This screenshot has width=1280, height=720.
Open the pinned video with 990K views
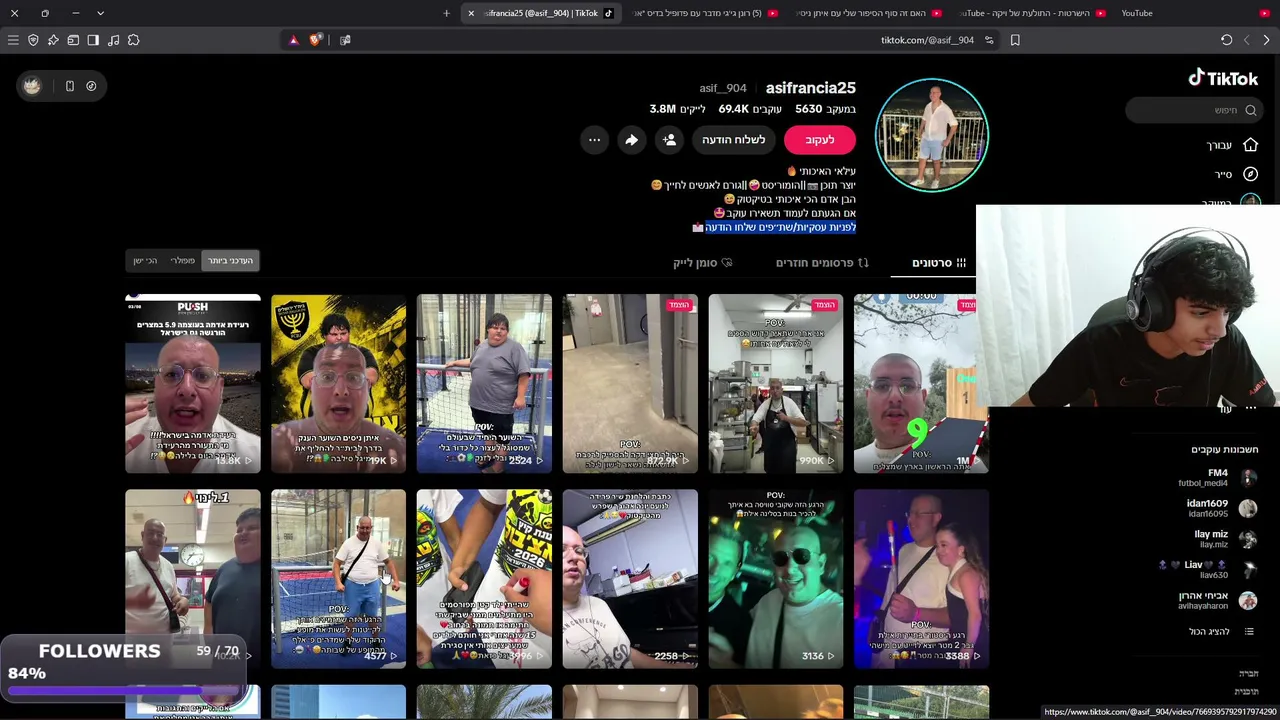coord(775,383)
